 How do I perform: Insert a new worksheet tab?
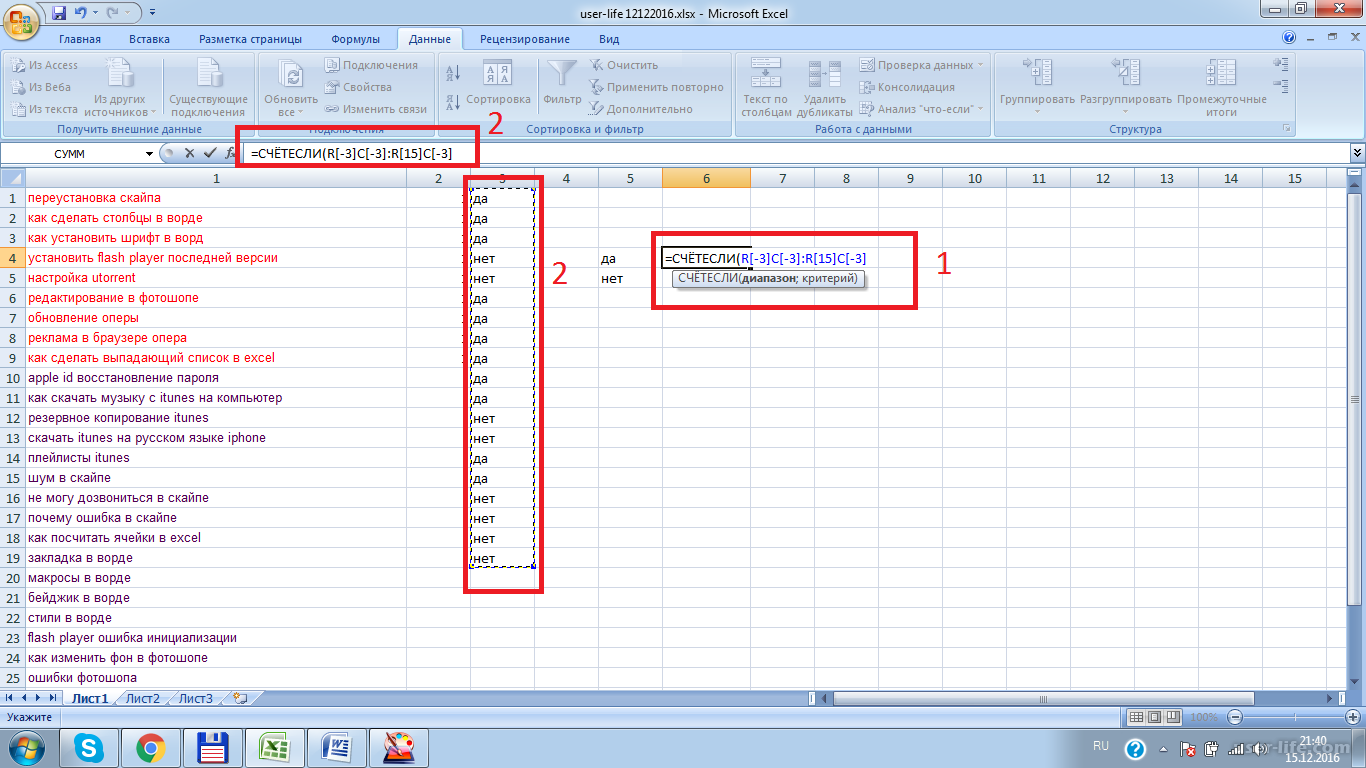coord(240,699)
